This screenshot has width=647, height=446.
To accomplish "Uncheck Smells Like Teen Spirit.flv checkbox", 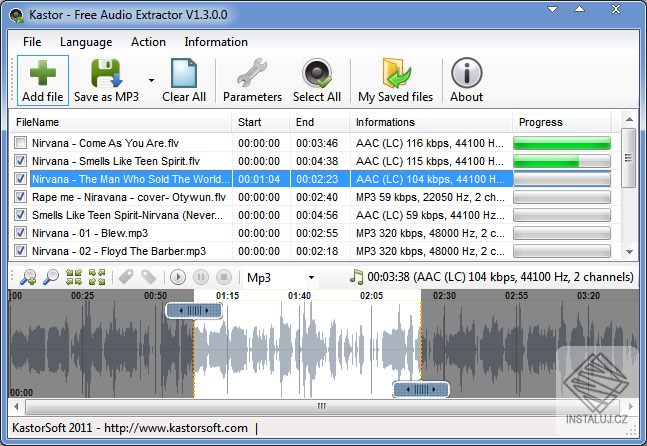I will [x=20, y=161].
